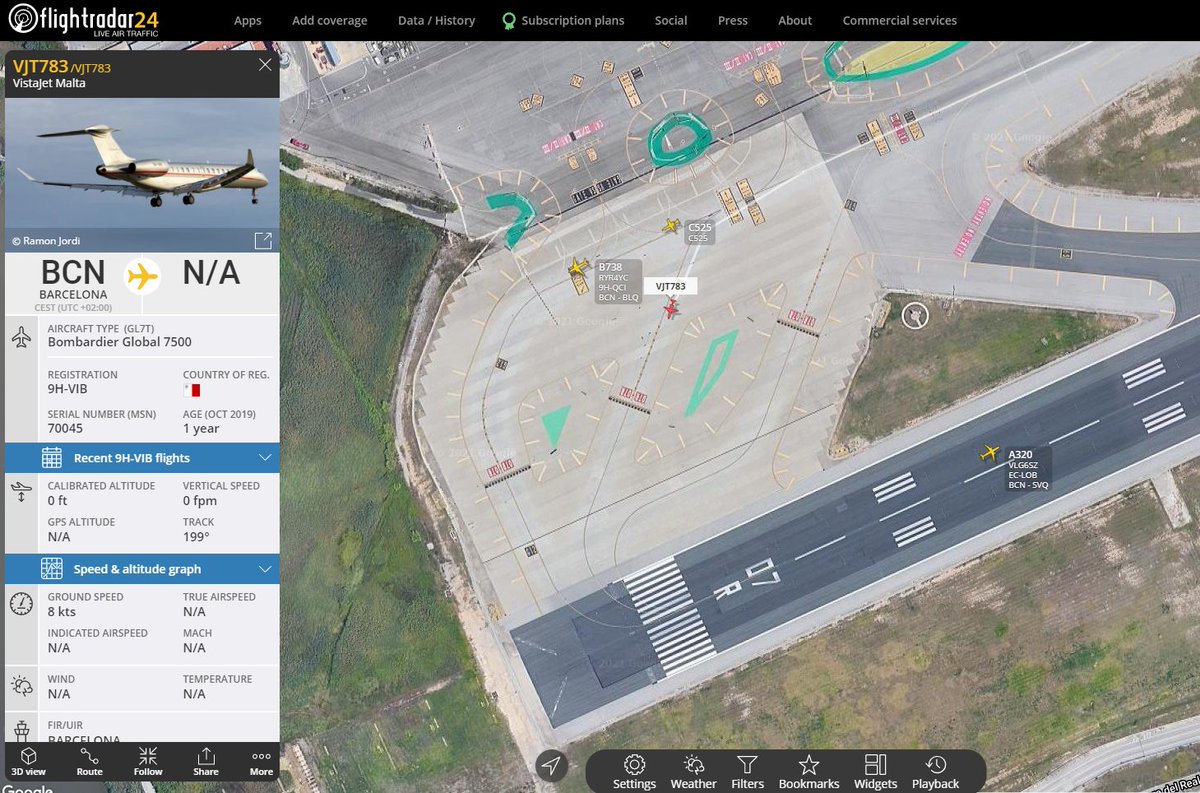The image size is (1200, 793).
Task: Click the A320 VLG6SZ flight label
Action: 1029,469
